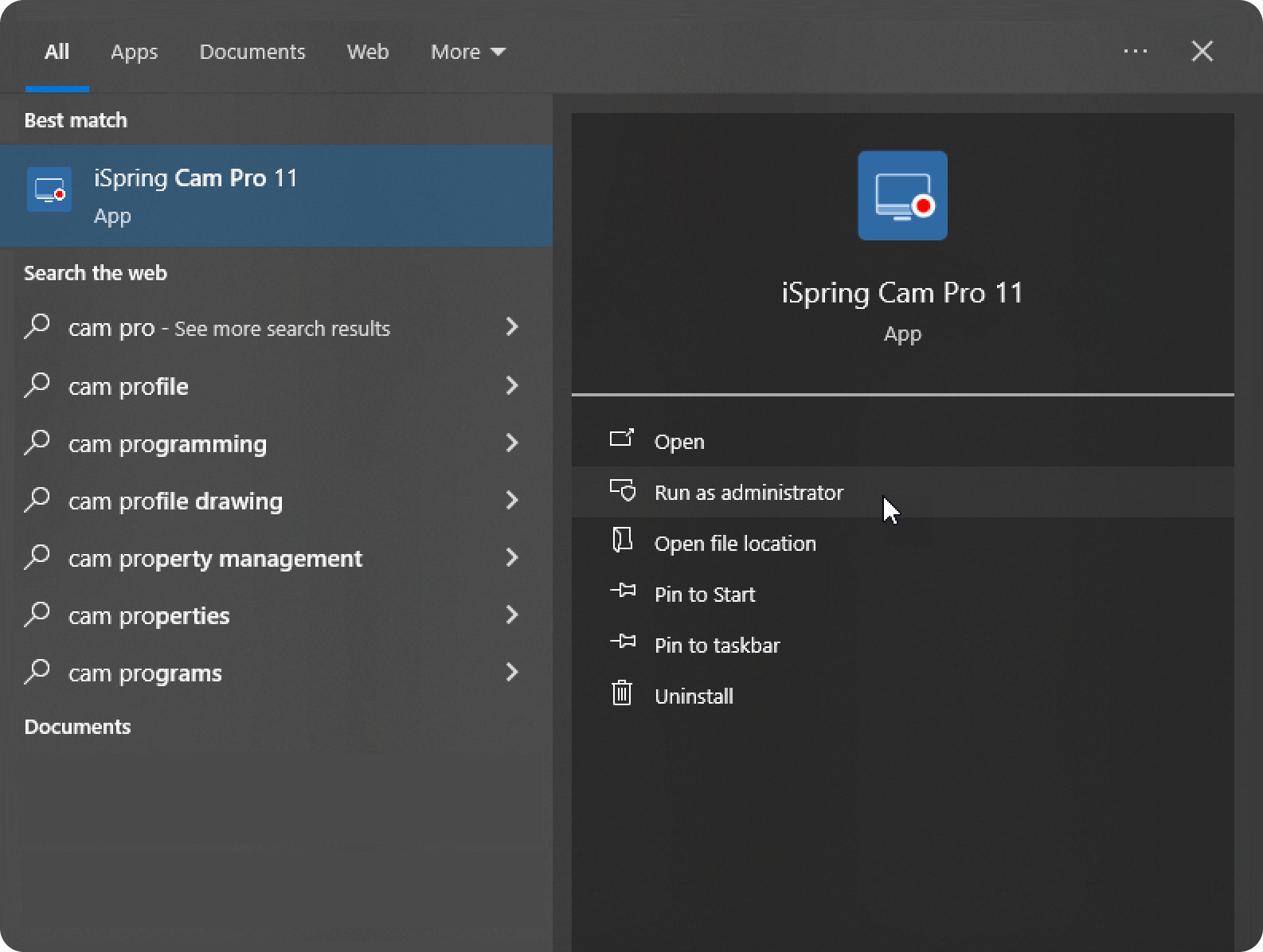This screenshot has width=1263, height=952.
Task: Switch to the Apps tab
Action: [134, 52]
